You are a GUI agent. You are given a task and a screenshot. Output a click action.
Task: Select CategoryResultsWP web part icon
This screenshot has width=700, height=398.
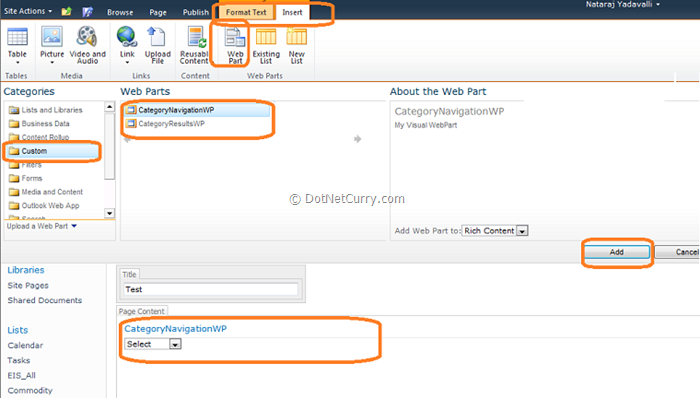click(130, 124)
